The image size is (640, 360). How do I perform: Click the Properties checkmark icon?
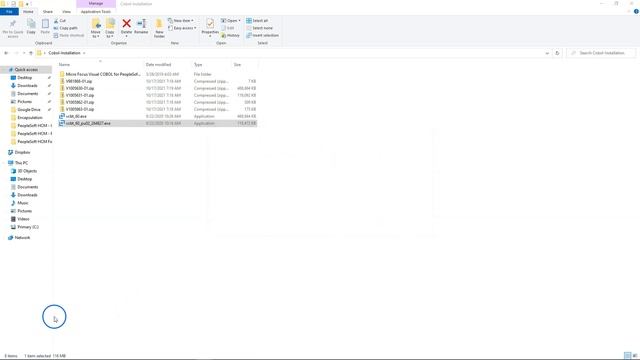(210, 24)
